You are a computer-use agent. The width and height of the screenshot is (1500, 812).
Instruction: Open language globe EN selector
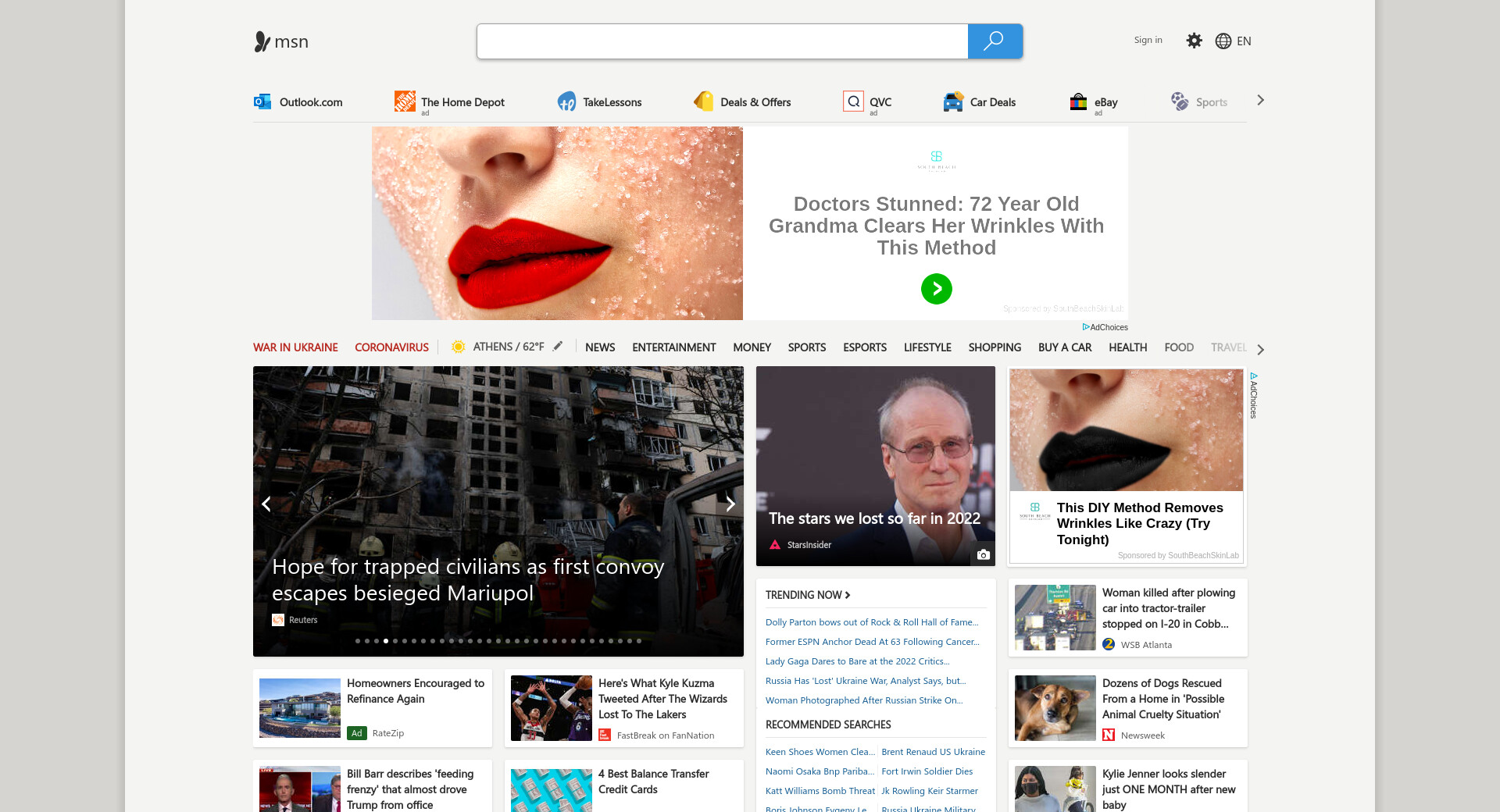click(1233, 41)
